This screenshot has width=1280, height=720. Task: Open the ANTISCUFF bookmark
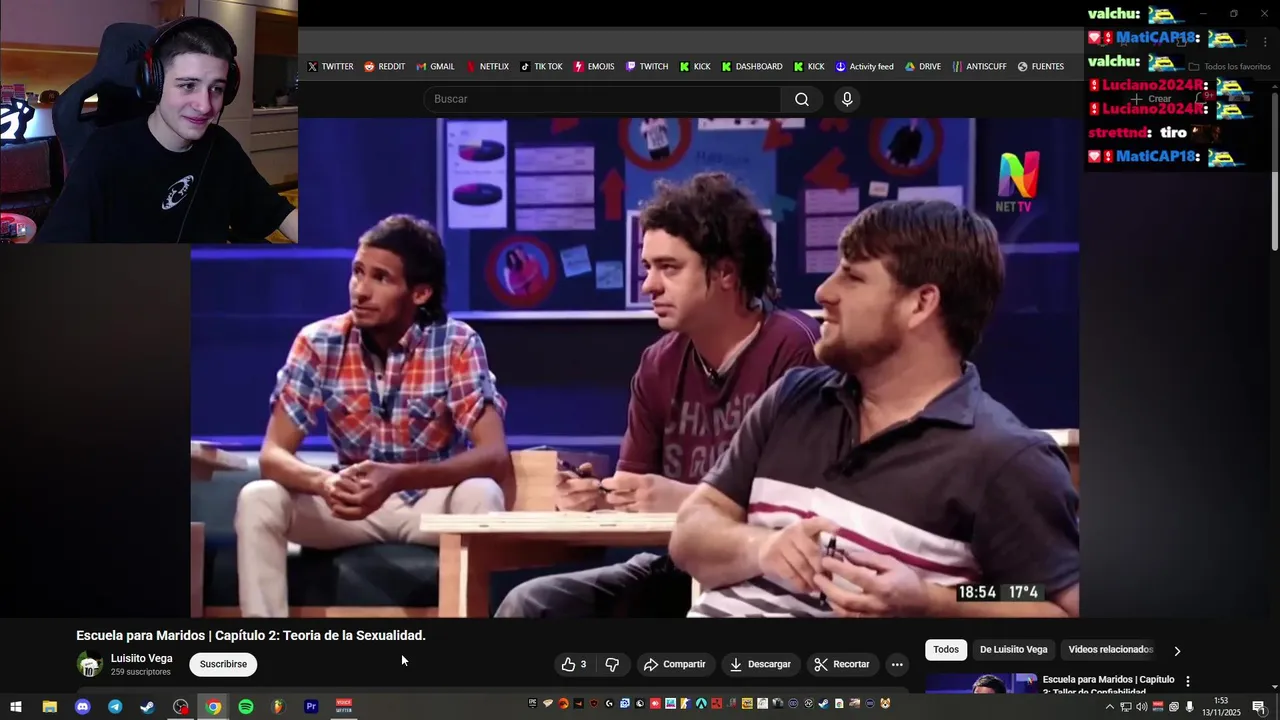(x=979, y=67)
